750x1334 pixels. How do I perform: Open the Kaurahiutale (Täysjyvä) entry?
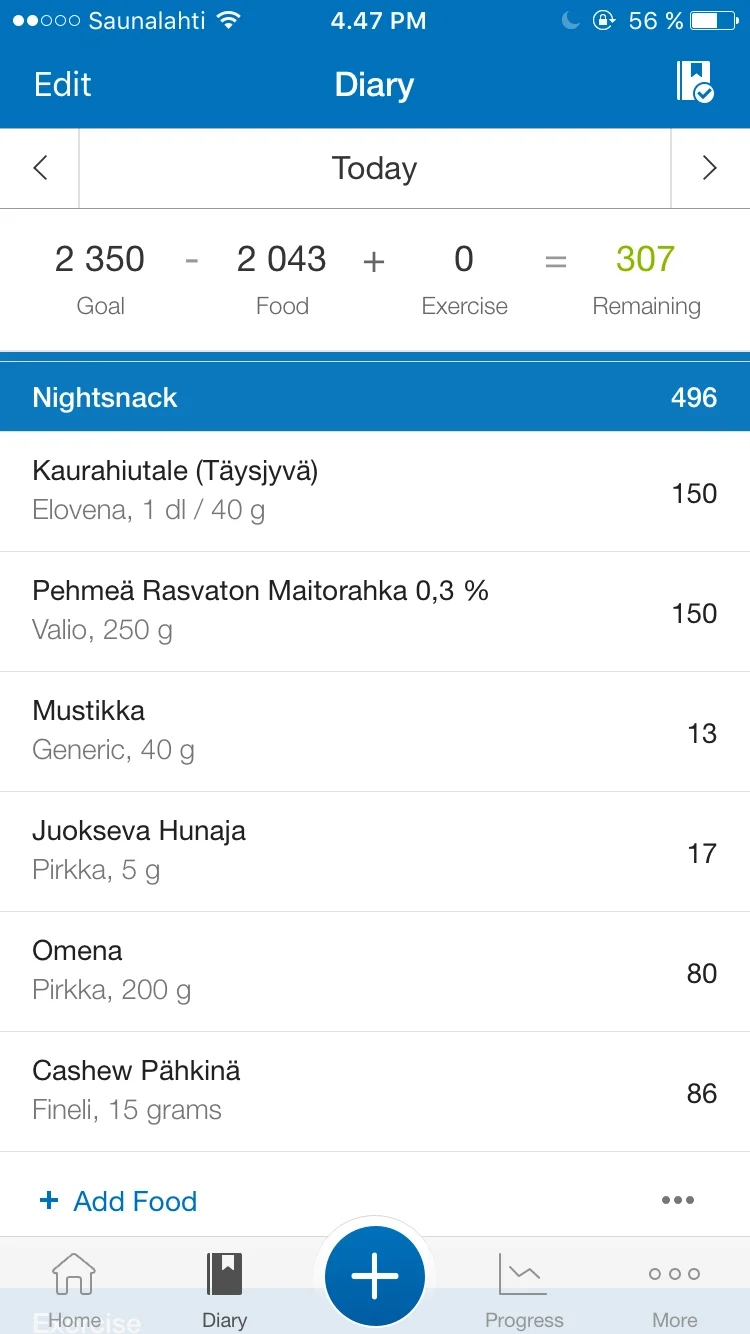375,491
